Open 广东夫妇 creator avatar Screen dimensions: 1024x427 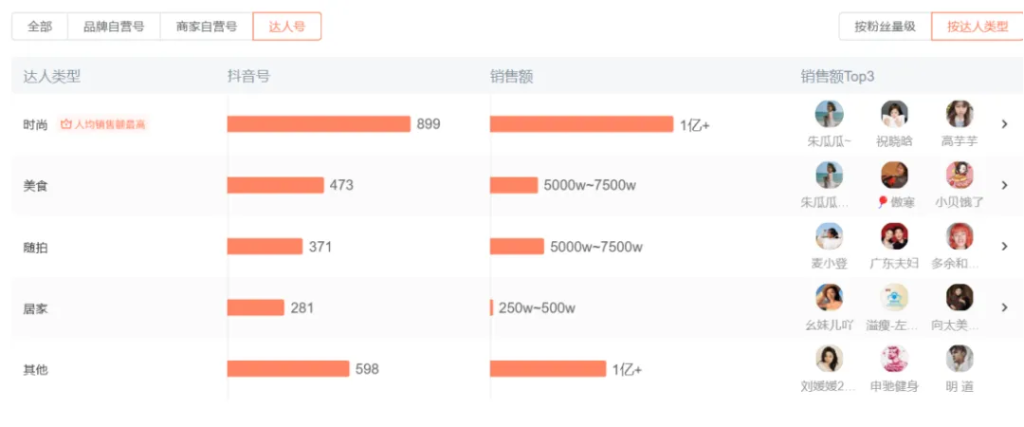click(x=894, y=236)
